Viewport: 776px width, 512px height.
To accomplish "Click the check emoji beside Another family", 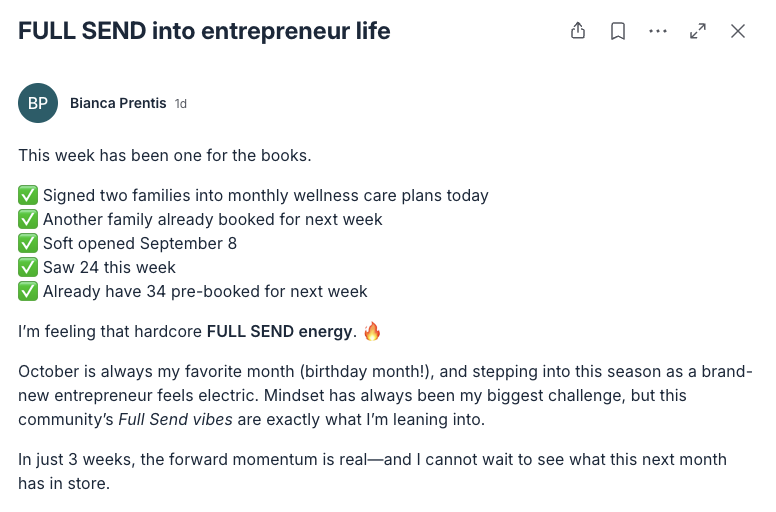I will click(28, 219).
